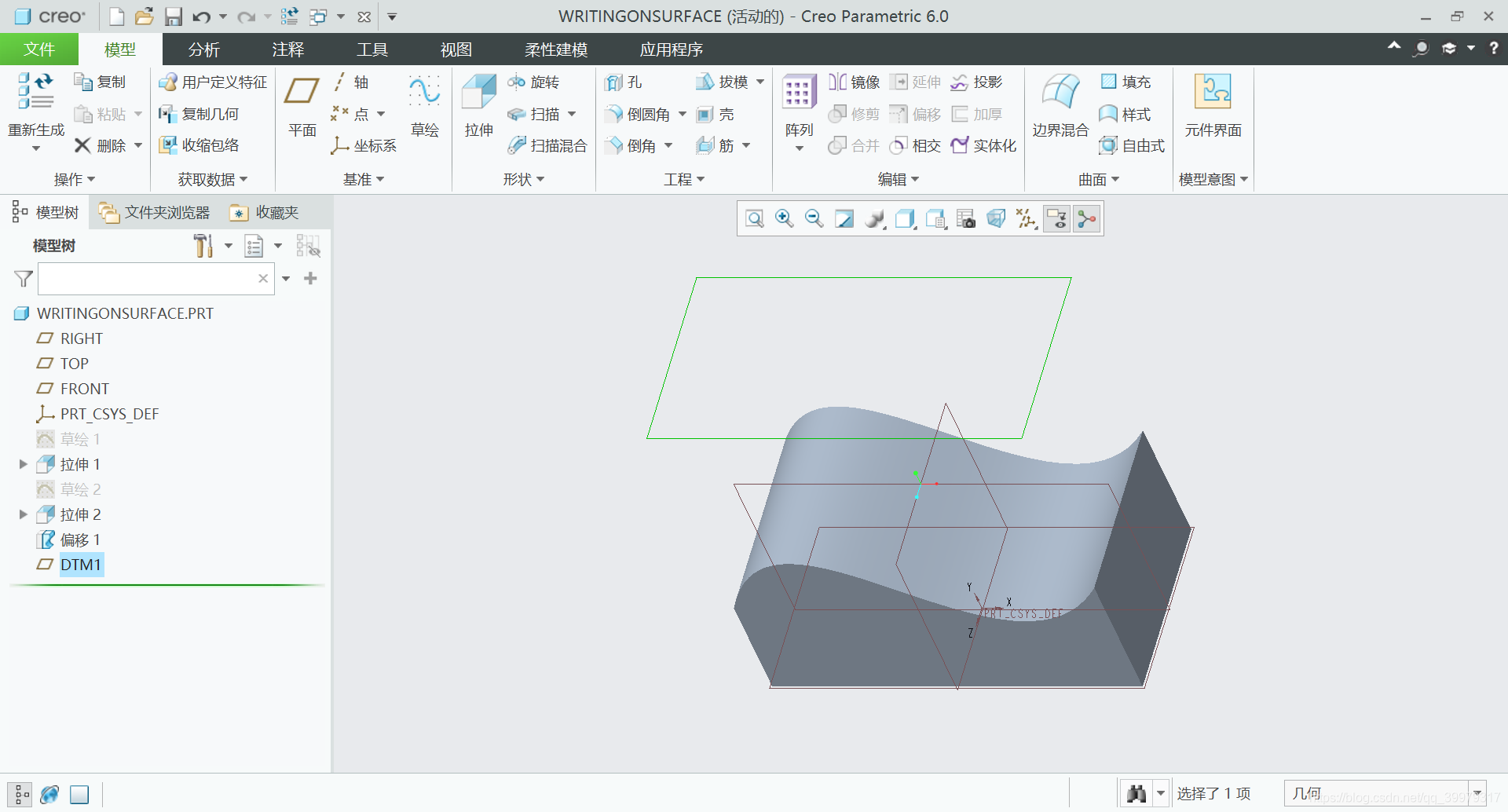Screen dimensions: 1508x812
Task: Select the Hole (孔) tool
Action: coord(624,82)
